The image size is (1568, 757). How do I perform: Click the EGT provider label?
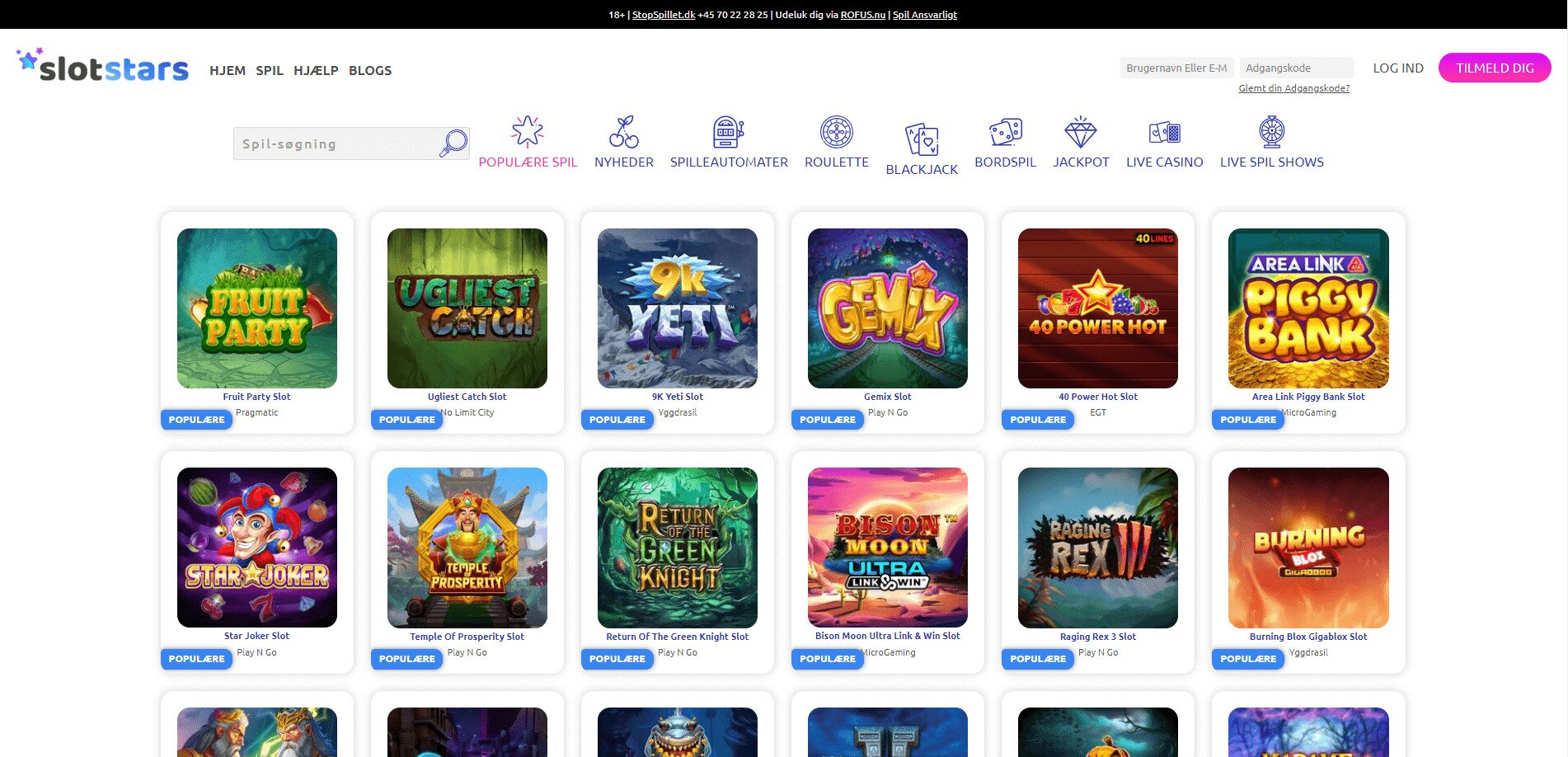click(1098, 412)
